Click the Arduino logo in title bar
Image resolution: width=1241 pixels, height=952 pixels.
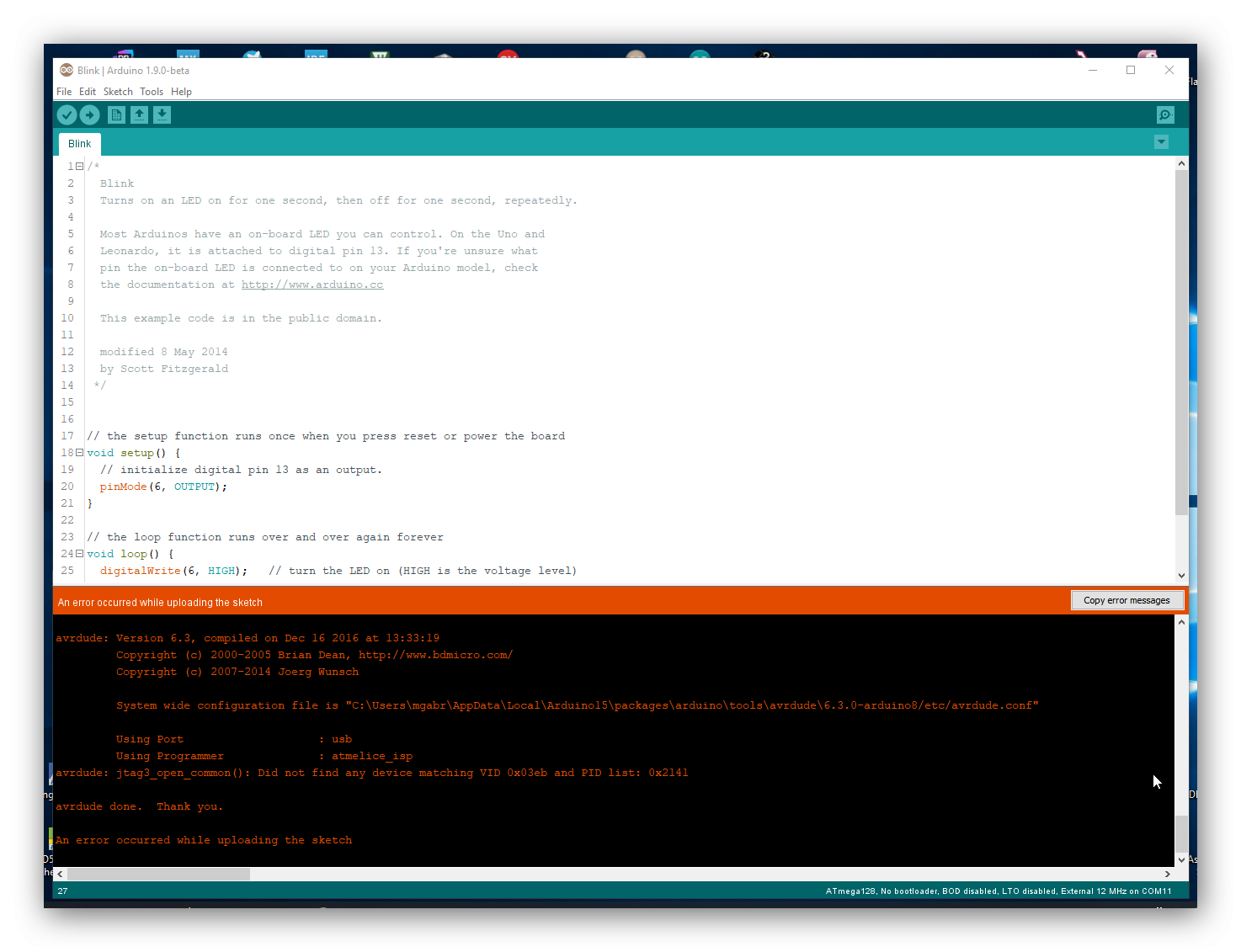(x=67, y=70)
